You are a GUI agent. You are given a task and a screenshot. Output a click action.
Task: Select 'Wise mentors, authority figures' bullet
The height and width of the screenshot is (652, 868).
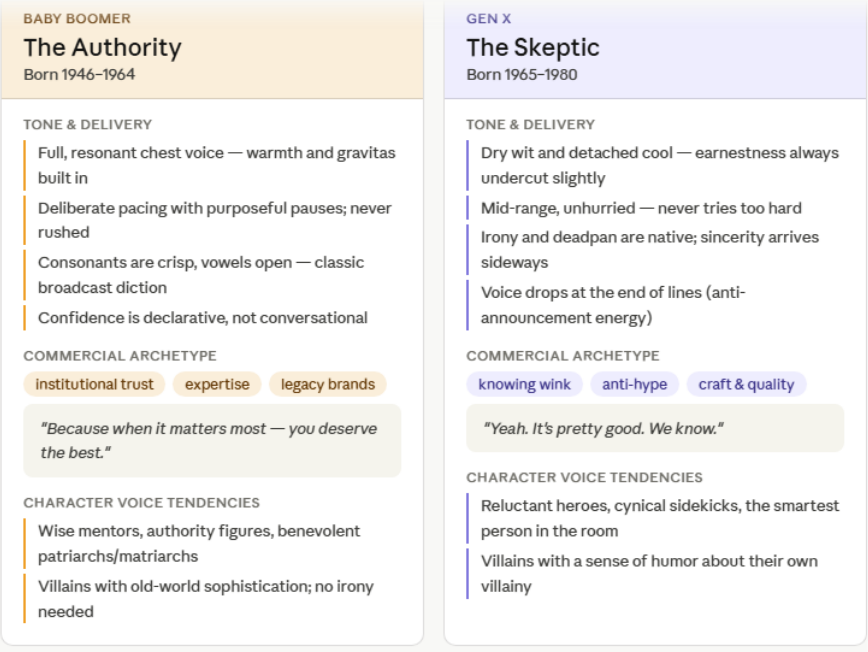coord(199,543)
